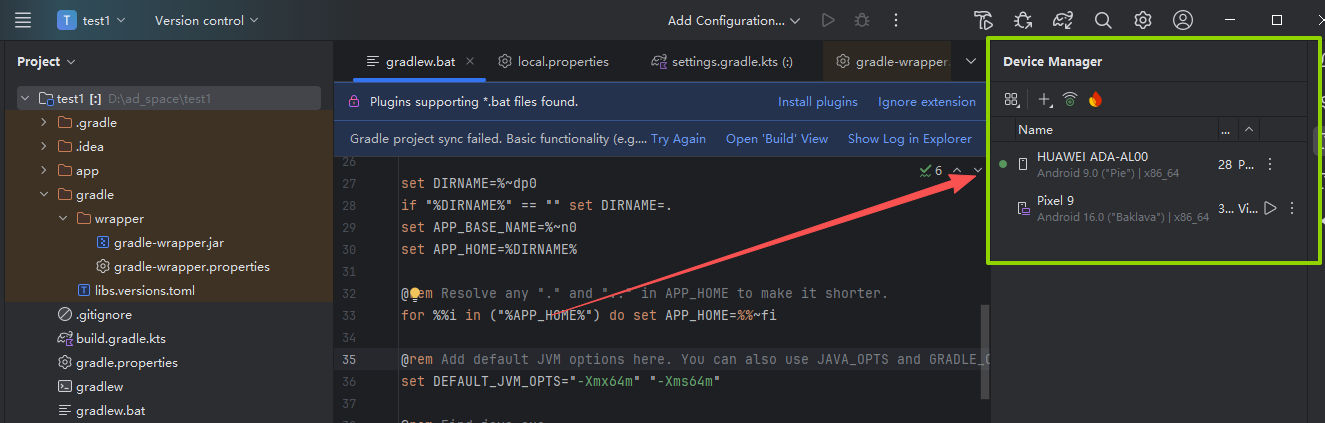This screenshot has width=1325, height=423.
Task: Close the gradlew.bat editor tab
Action: (x=471, y=62)
